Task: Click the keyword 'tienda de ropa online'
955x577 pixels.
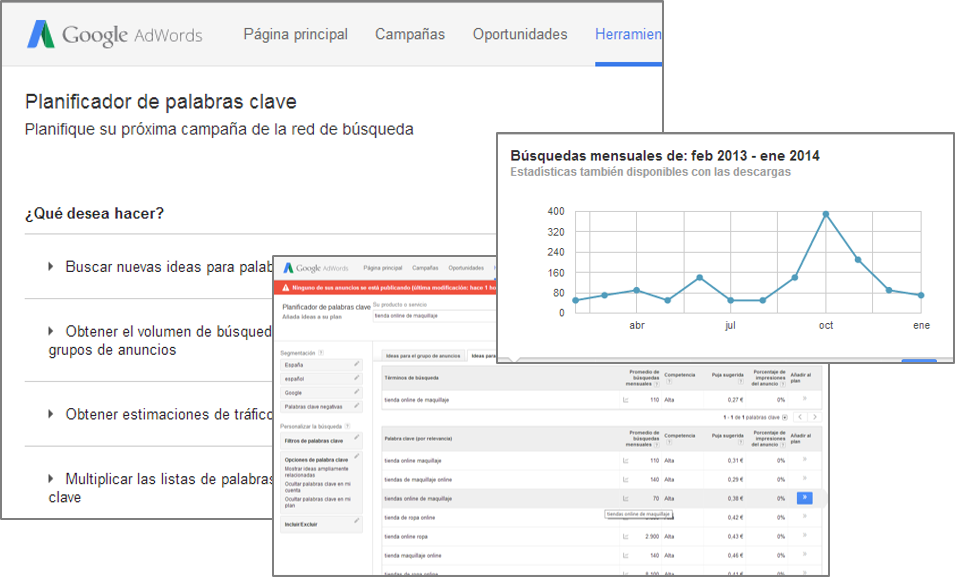Action: pos(409,518)
